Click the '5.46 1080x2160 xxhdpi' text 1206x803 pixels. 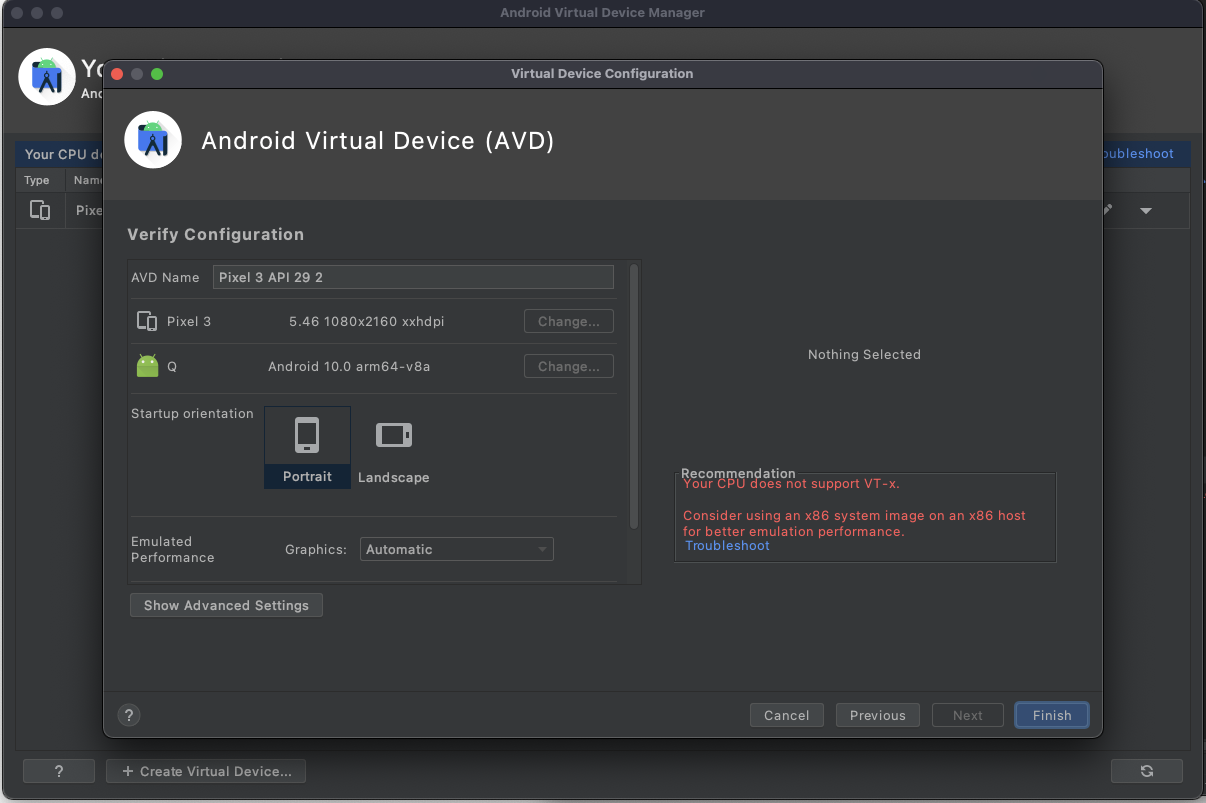367,321
